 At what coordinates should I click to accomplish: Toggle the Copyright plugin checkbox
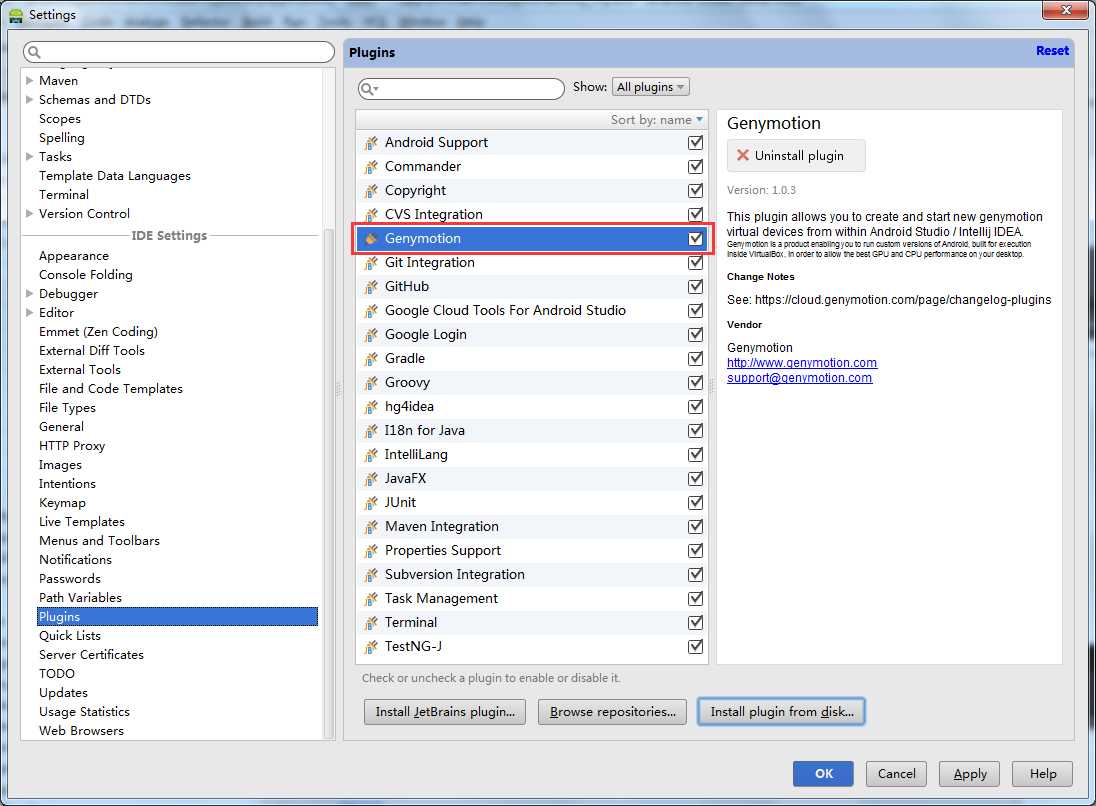(695, 191)
